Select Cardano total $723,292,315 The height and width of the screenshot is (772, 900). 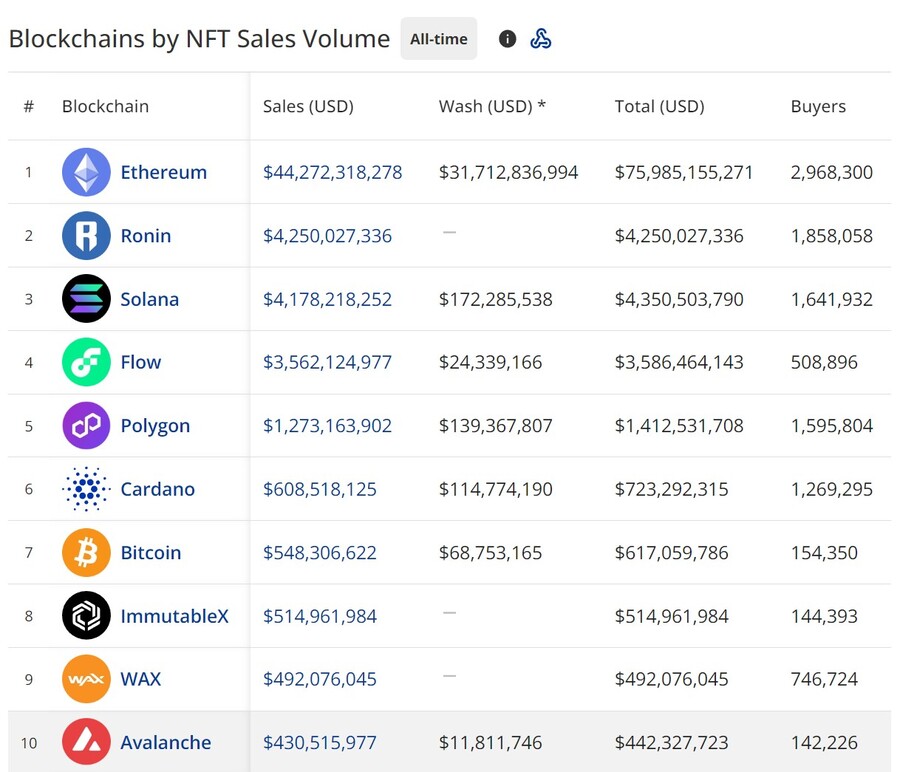click(x=672, y=489)
